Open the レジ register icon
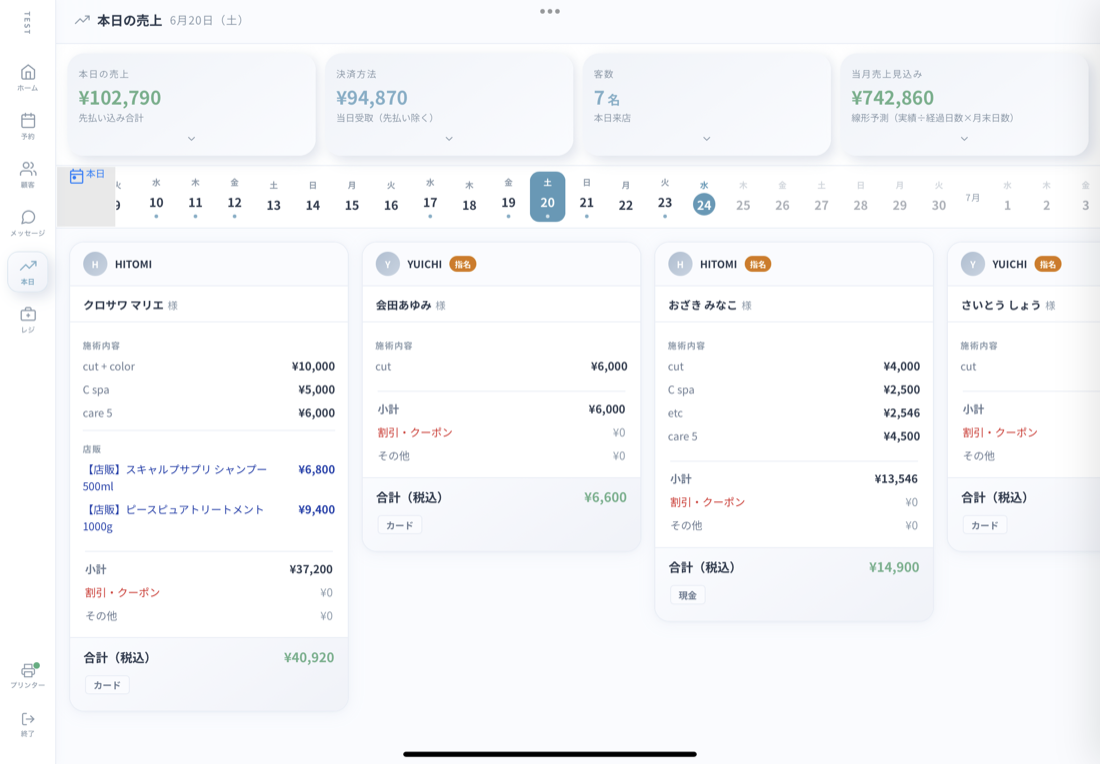Viewport: 1100px width, 764px height. tap(27, 319)
